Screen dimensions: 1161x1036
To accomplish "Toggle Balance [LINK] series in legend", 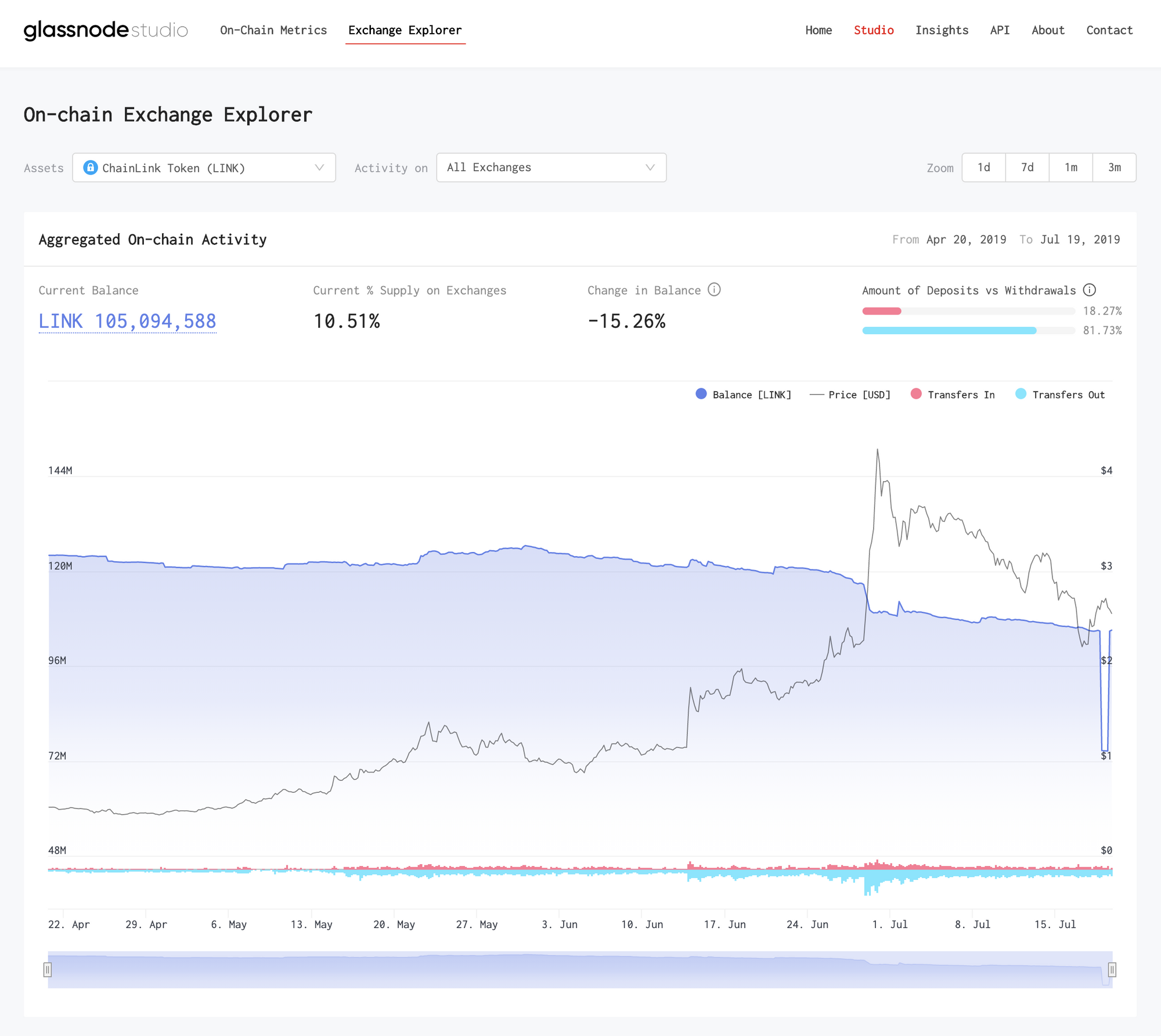I will pos(743,395).
